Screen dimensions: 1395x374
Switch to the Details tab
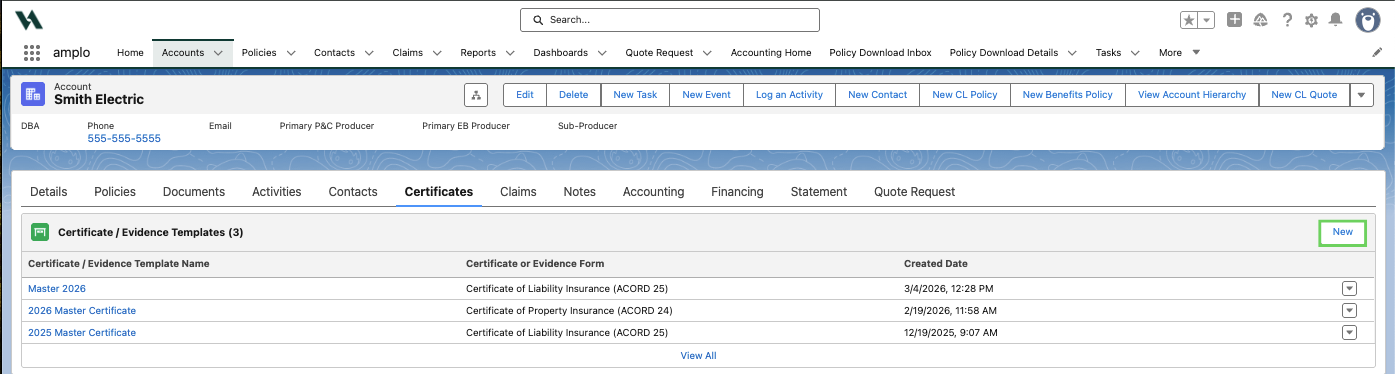coord(49,192)
